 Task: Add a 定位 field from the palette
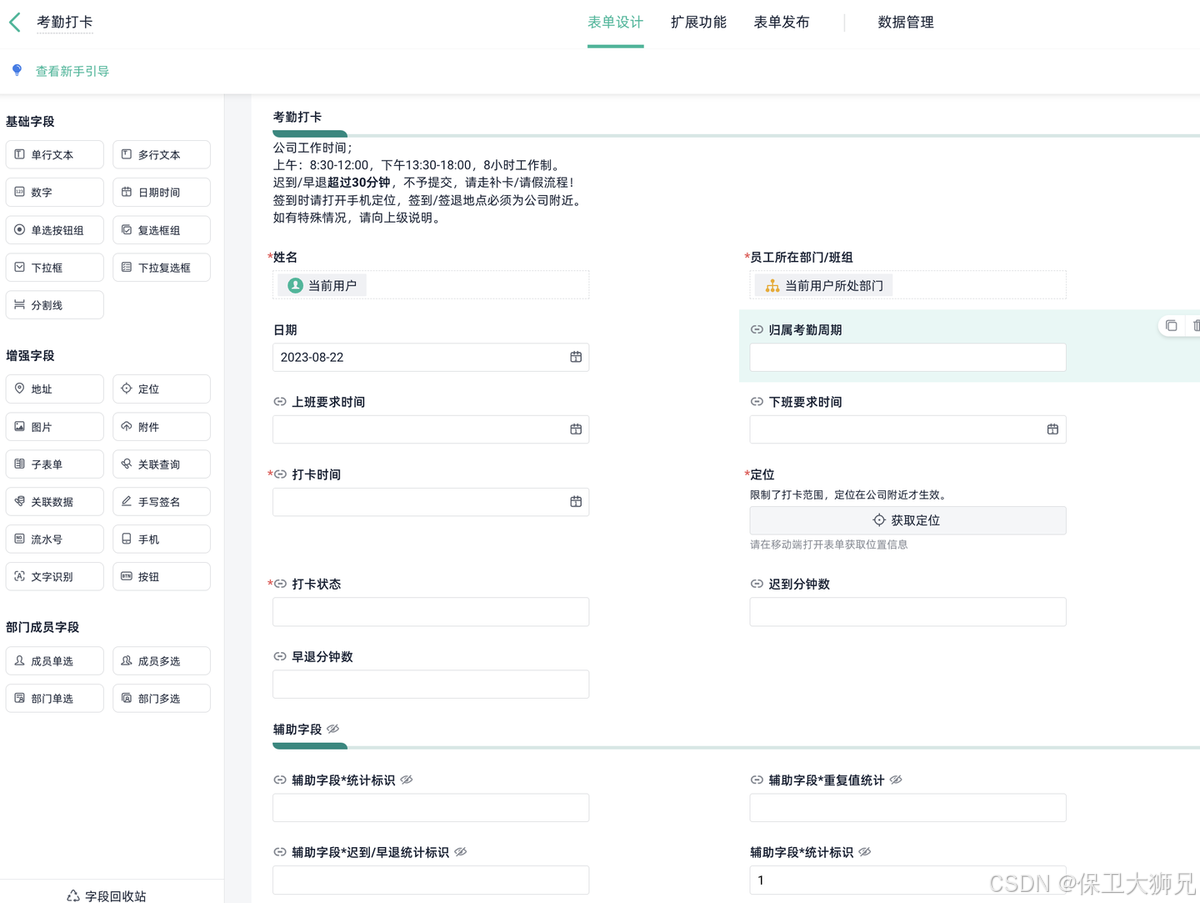(162, 389)
